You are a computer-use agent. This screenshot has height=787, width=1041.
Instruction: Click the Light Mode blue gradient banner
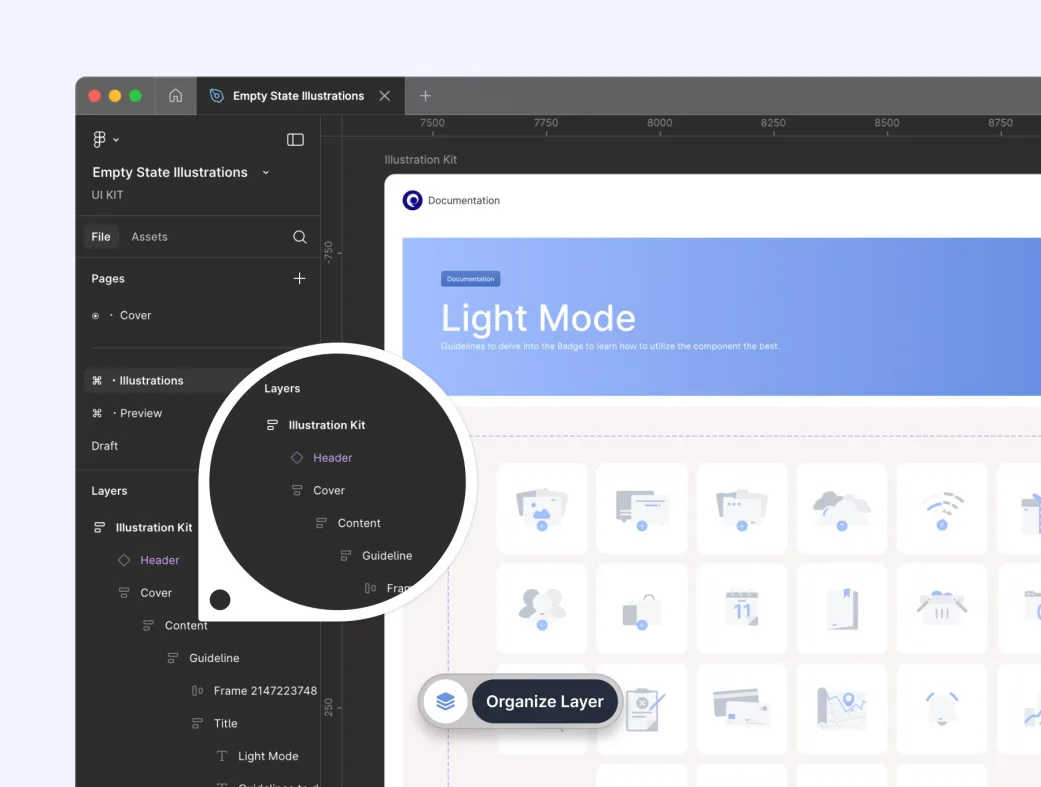[x=720, y=316]
